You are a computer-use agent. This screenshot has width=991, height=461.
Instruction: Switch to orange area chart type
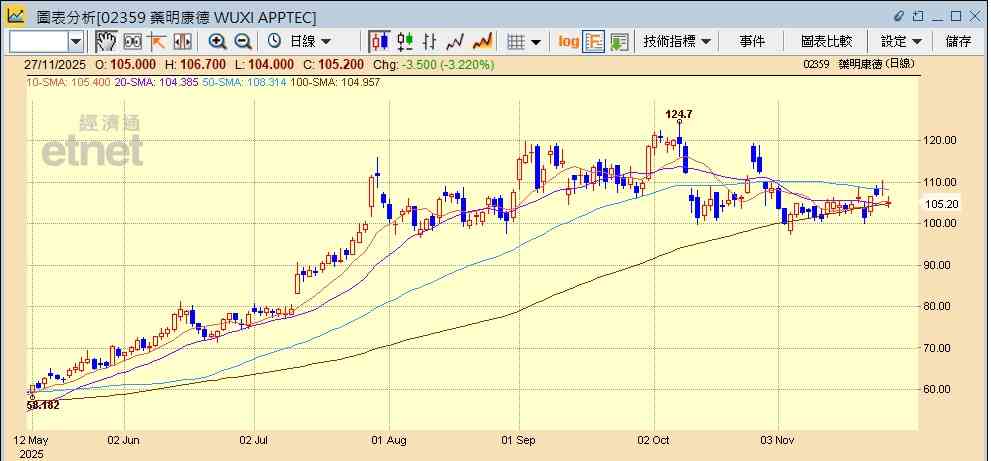click(482, 41)
